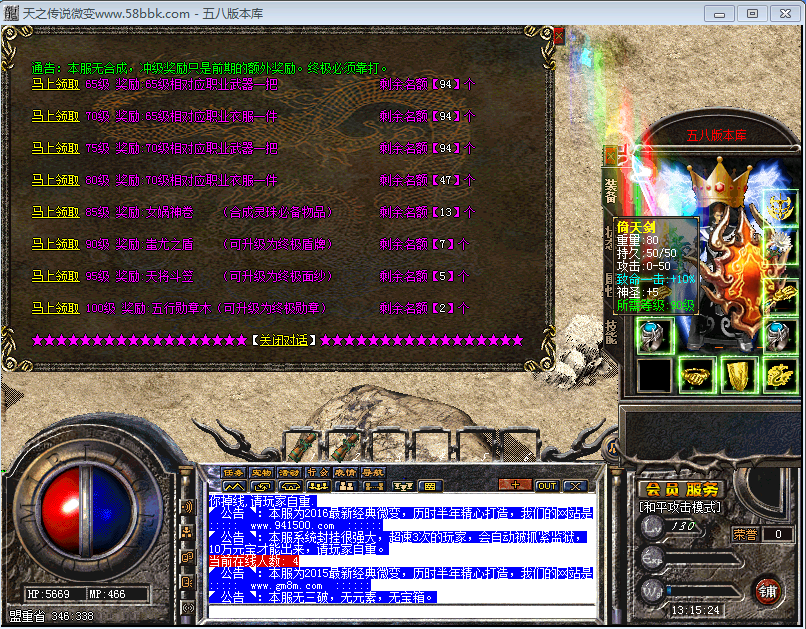Click the MP:466 readout
806x629 pixels.
point(107,594)
